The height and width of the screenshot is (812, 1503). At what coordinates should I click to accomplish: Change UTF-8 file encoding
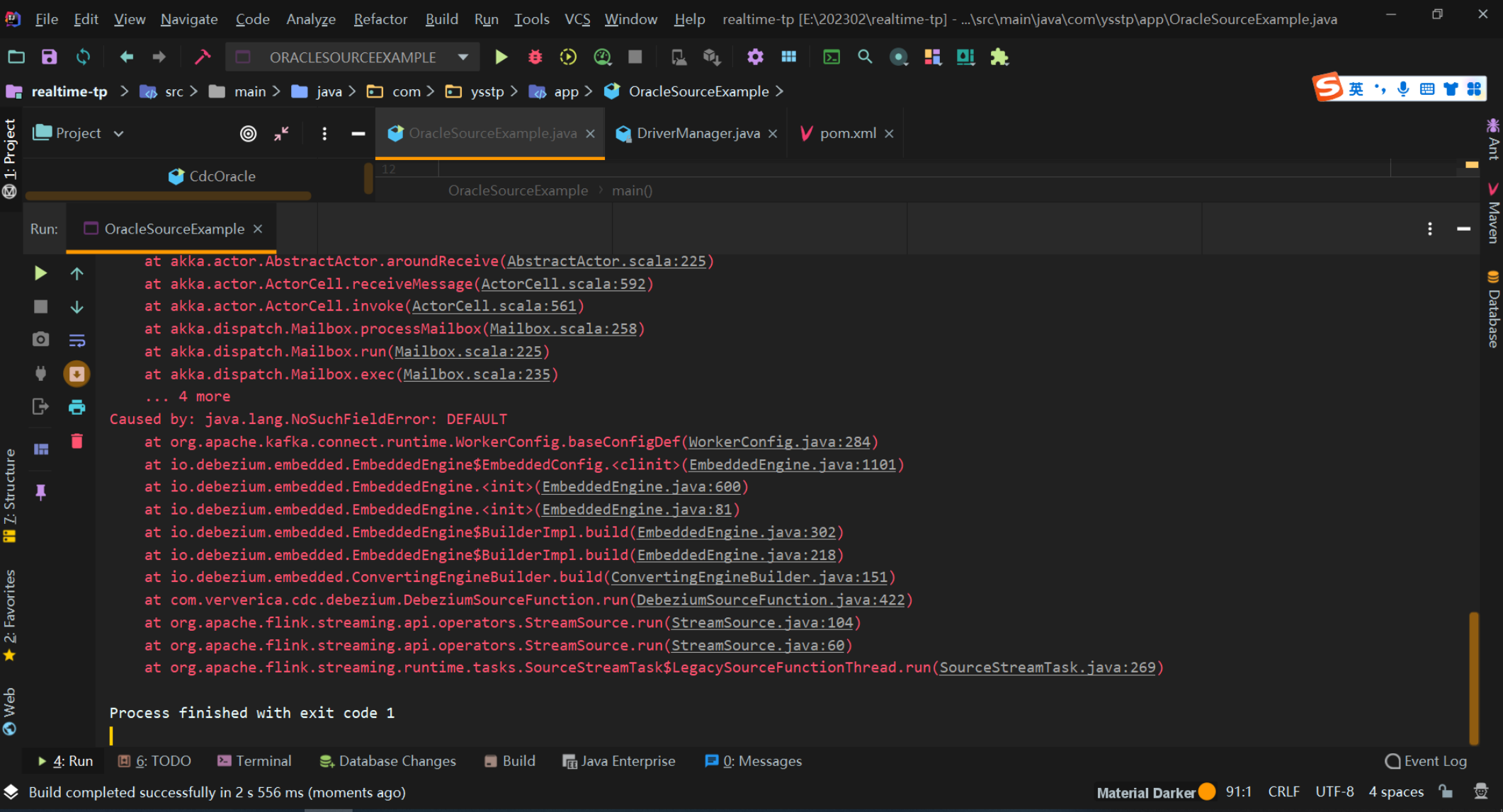(x=1334, y=791)
